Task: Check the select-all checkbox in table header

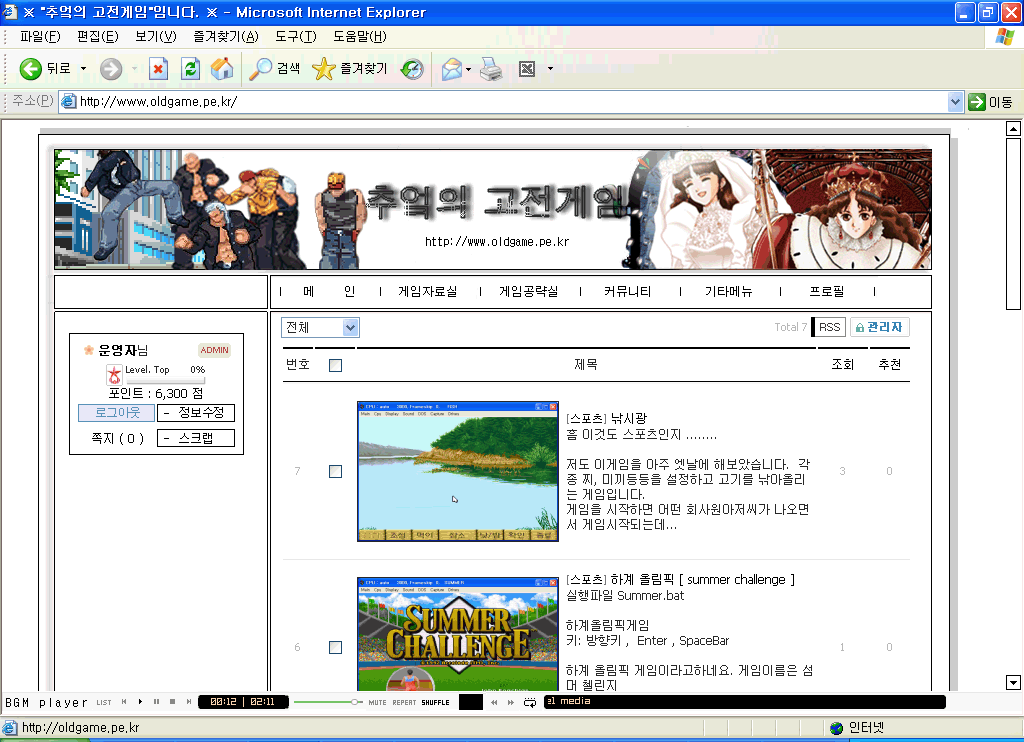Action: tap(335, 365)
